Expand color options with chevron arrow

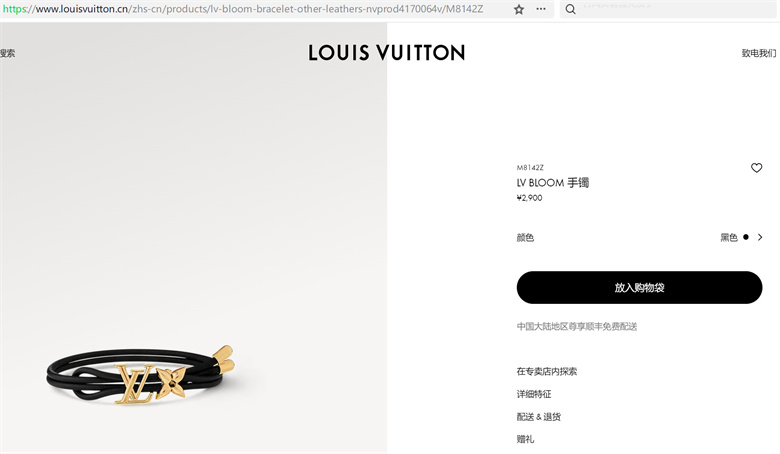(760, 237)
